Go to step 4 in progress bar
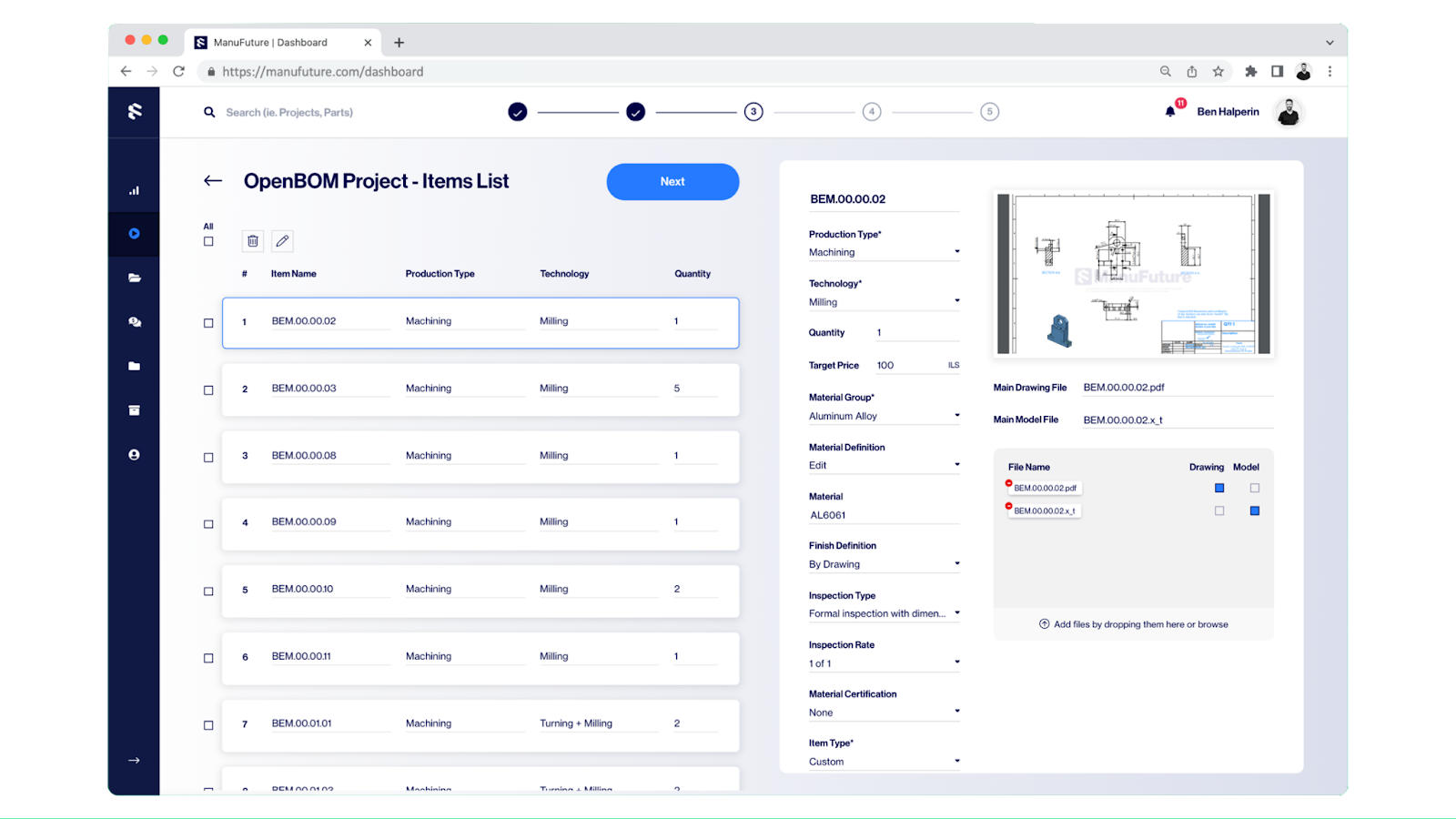 (872, 112)
